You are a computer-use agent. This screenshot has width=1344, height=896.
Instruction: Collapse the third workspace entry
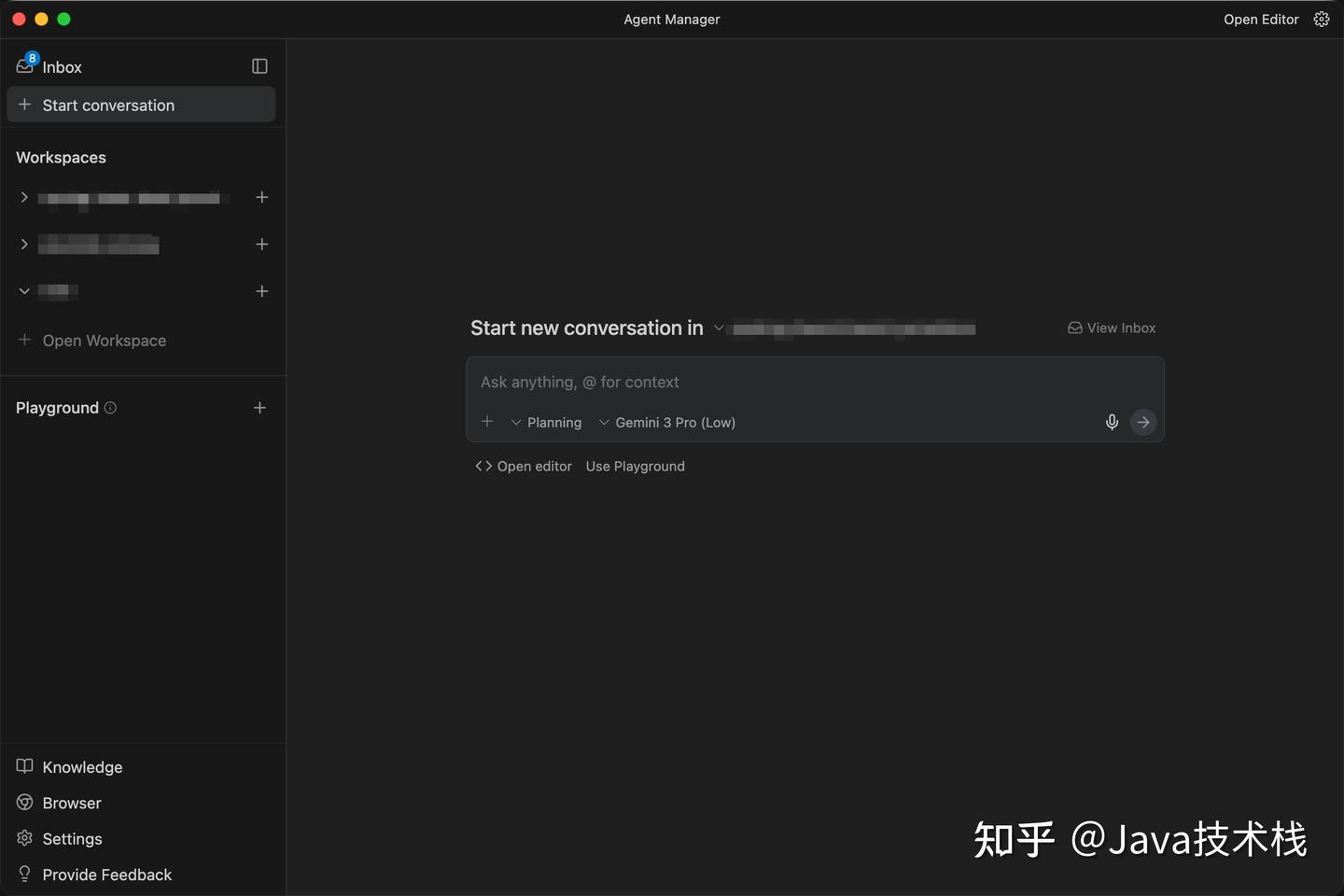click(23, 290)
